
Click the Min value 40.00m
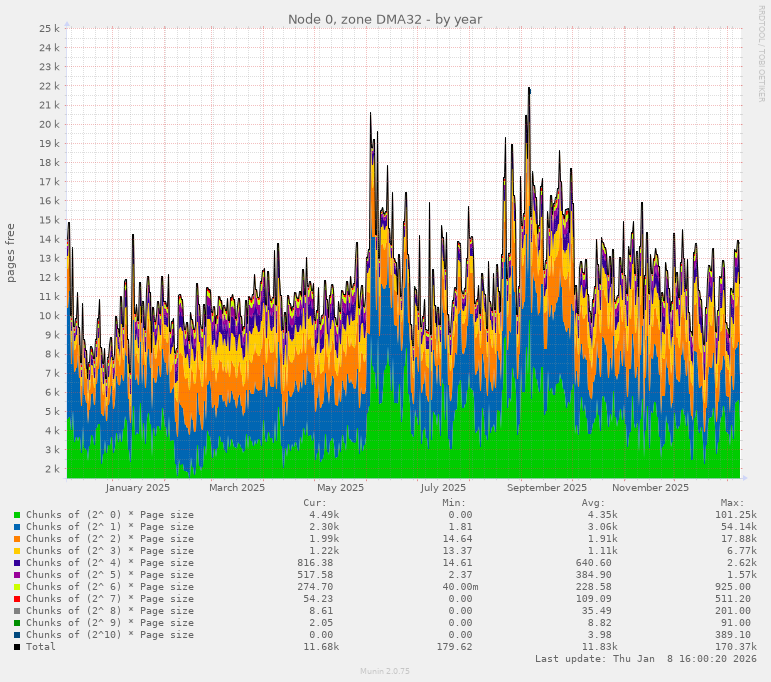tap(460, 587)
